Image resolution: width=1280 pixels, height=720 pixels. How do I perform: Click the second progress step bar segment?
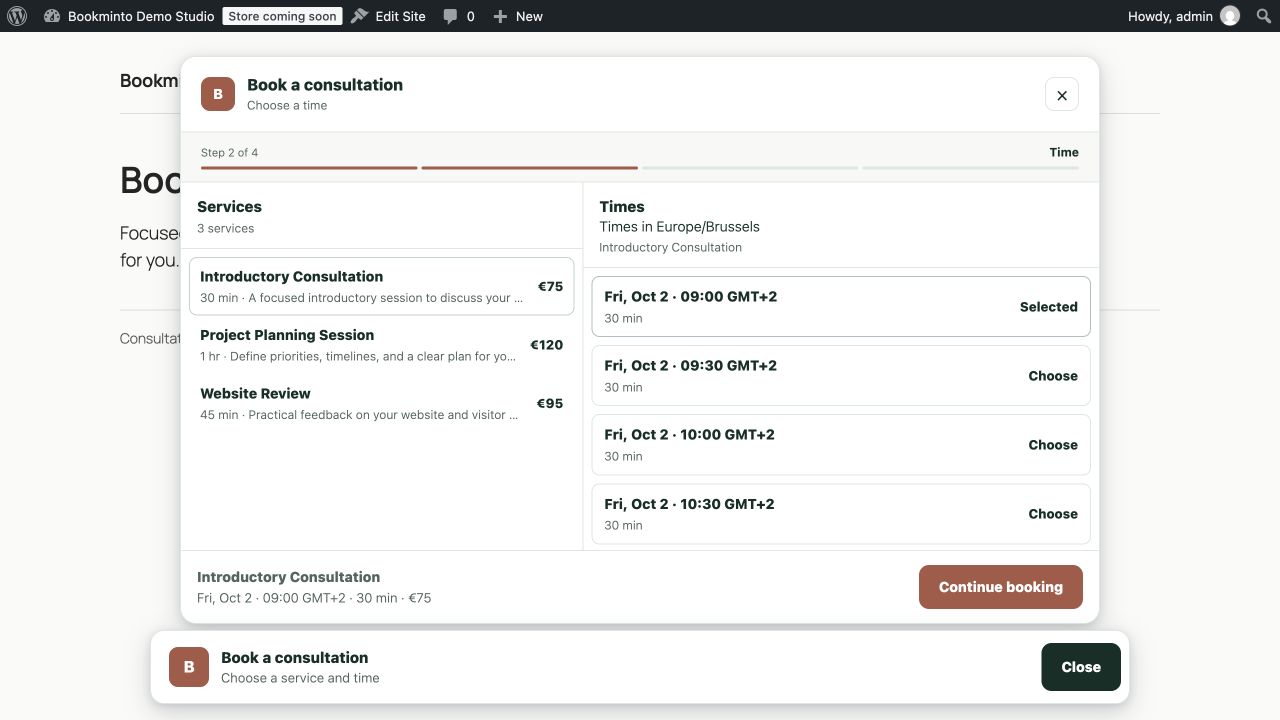click(529, 168)
